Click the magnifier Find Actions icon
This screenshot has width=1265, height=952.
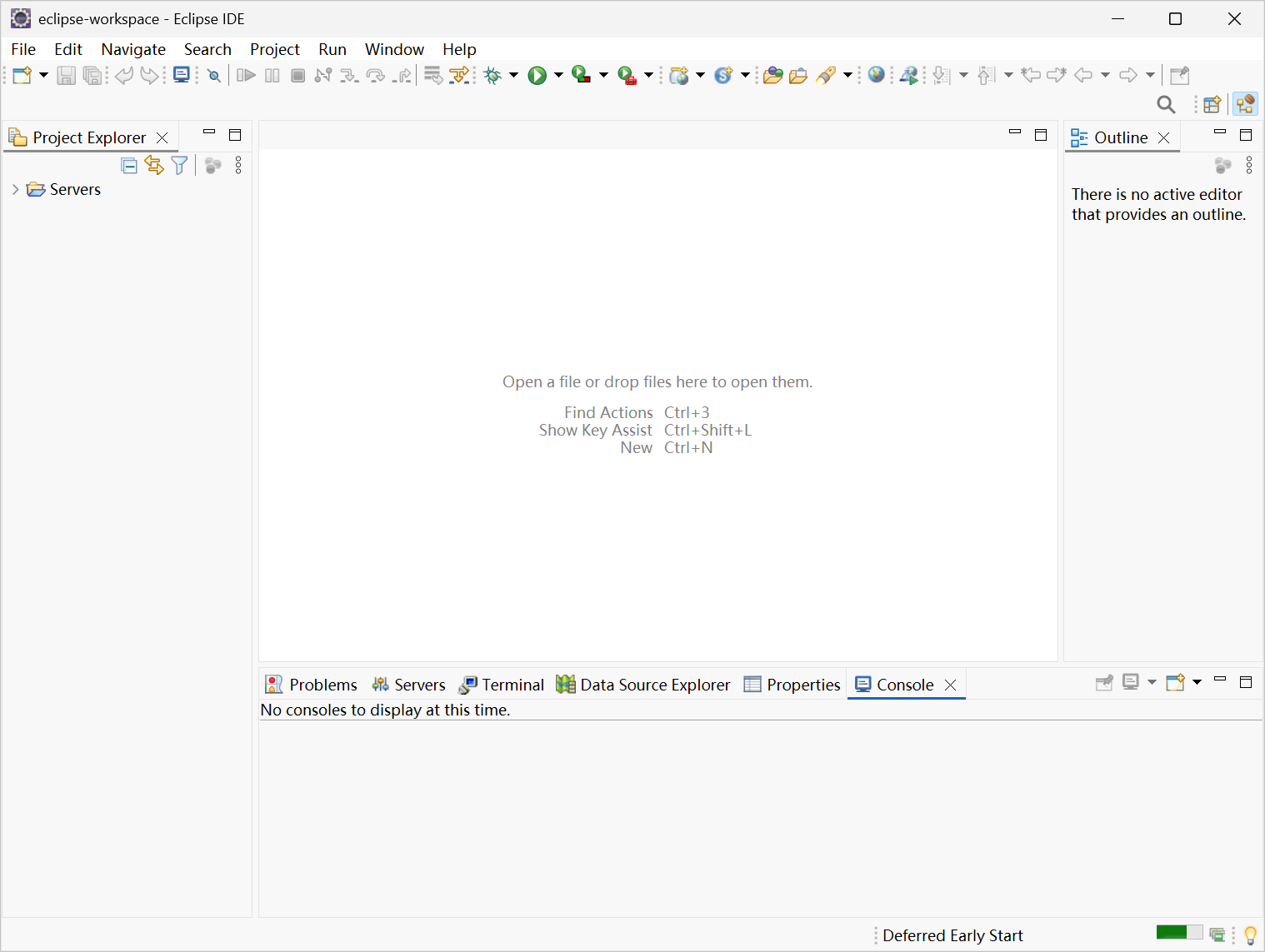click(x=1167, y=104)
